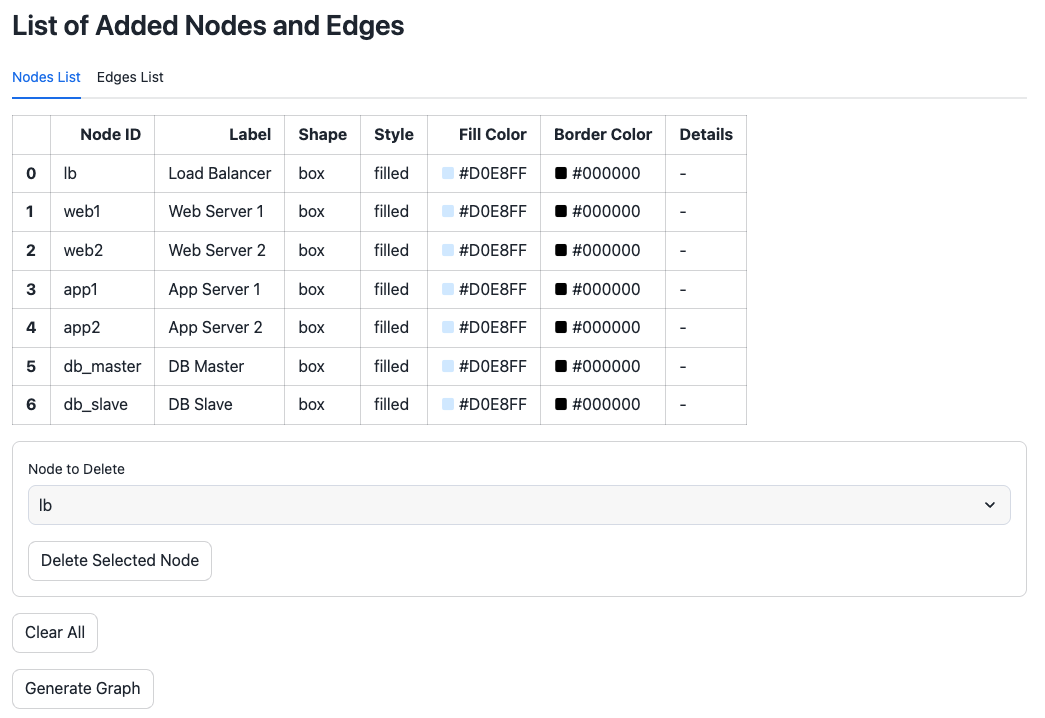Click the 'filled' style cell for app1
This screenshot has height=718, width=1045.
[x=394, y=289]
